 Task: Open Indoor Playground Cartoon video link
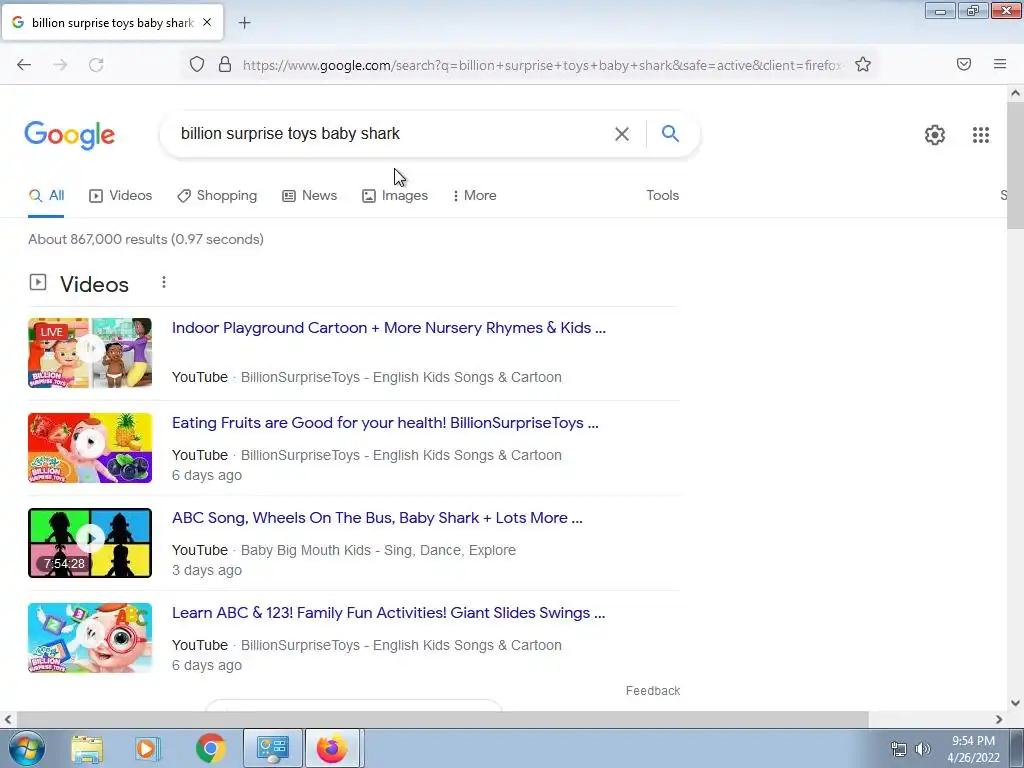[x=389, y=328]
